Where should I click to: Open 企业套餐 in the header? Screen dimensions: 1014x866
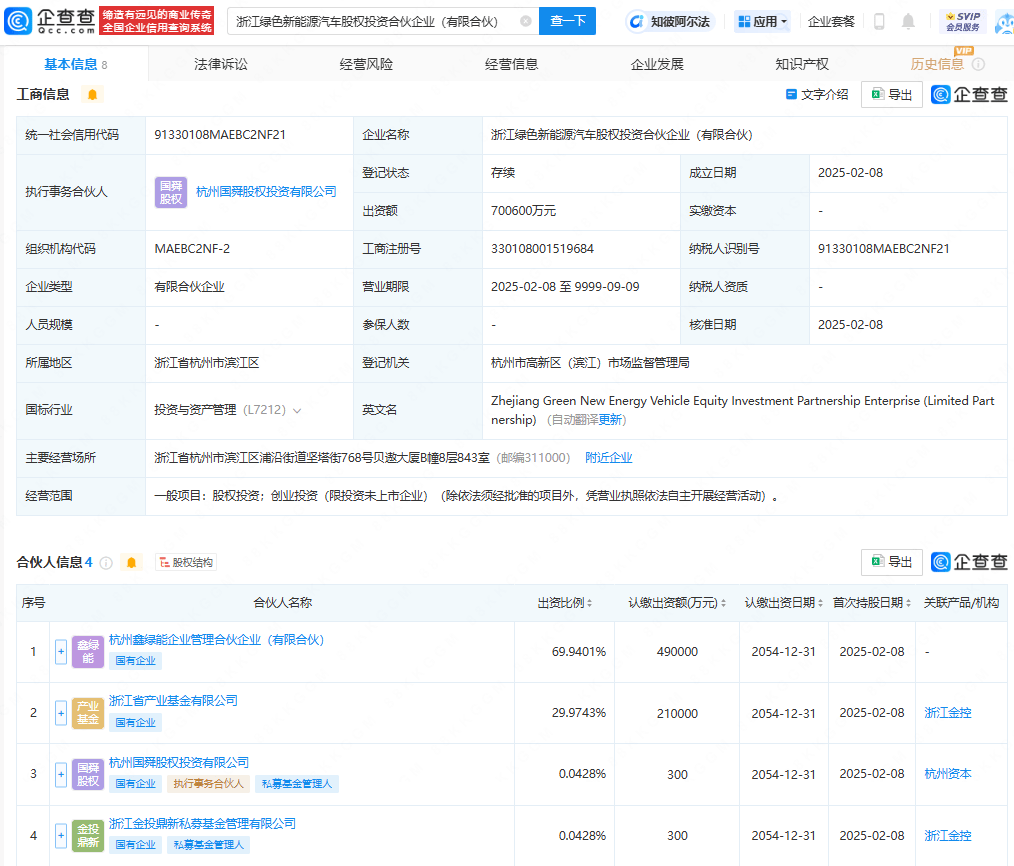coord(831,21)
